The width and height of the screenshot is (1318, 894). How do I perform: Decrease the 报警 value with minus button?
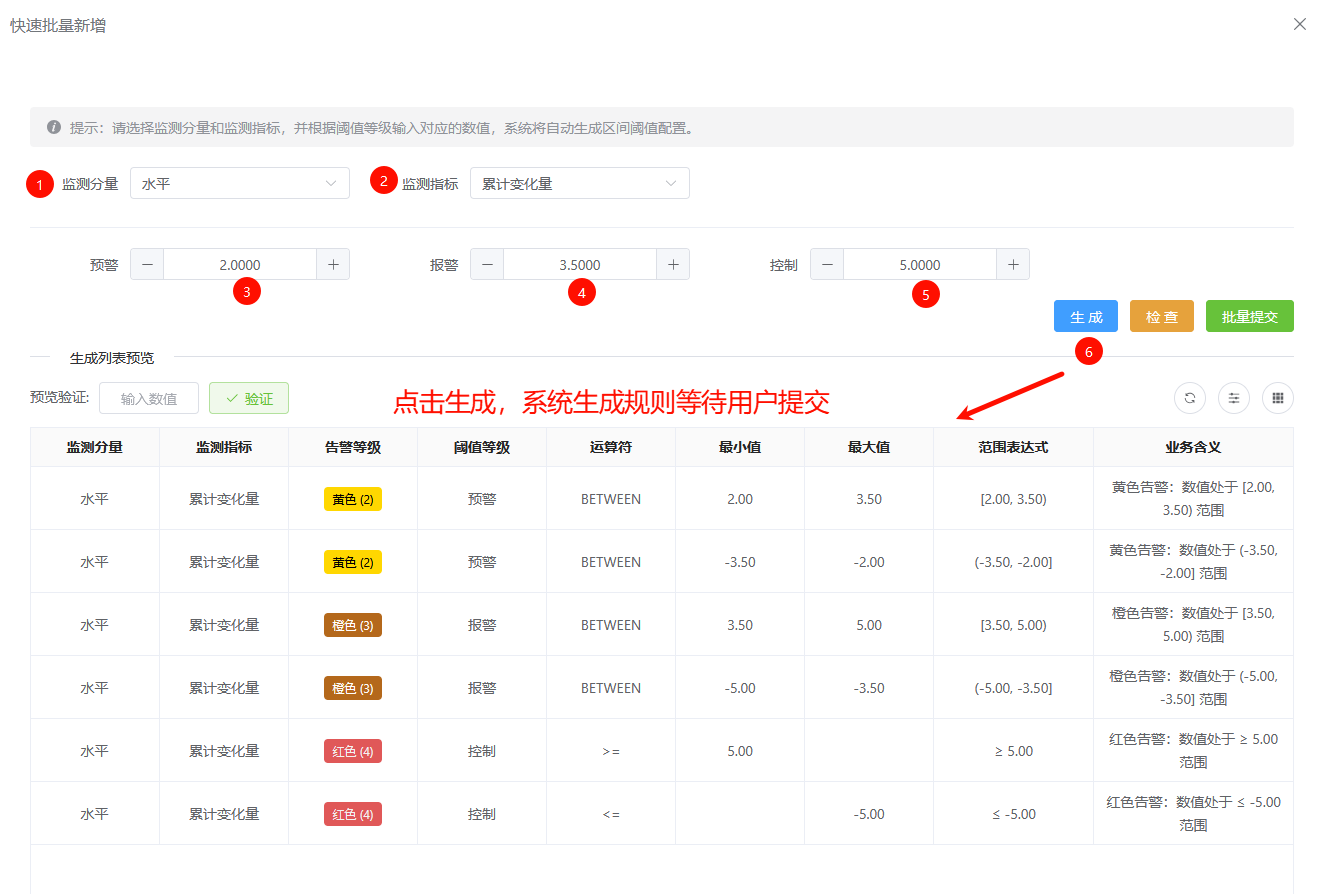coord(487,265)
